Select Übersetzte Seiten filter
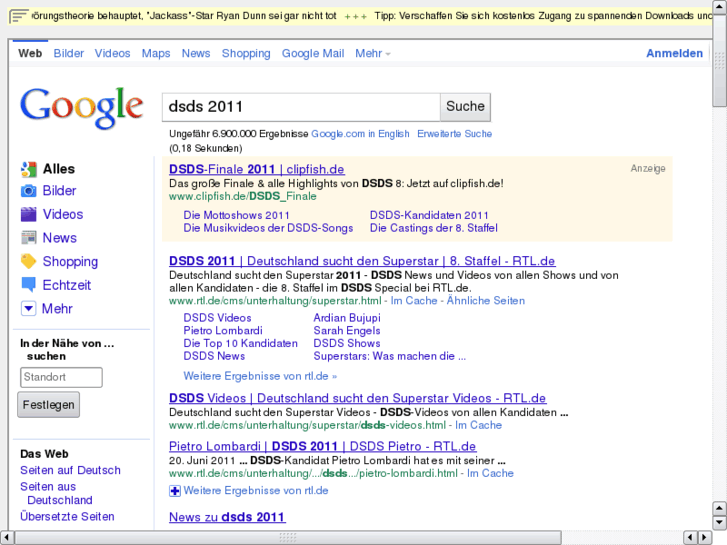 click(x=67, y=517)
